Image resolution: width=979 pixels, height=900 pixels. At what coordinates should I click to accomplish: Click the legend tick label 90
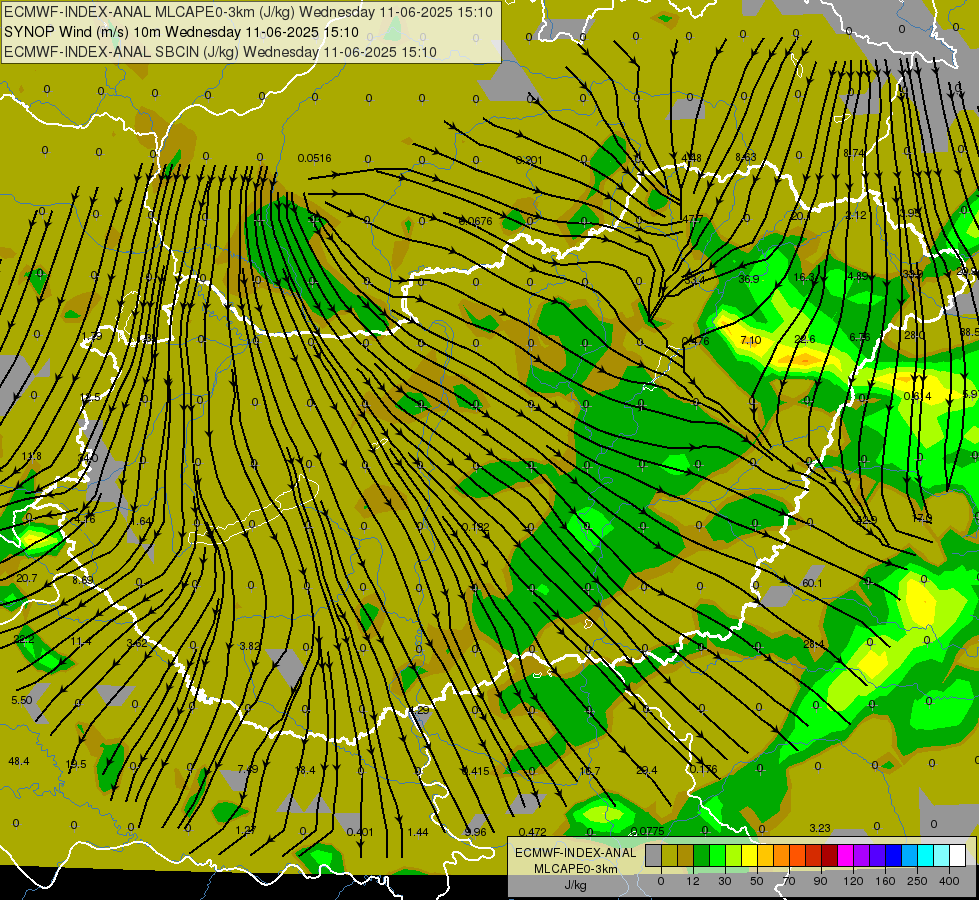click(x=820, y=881)
